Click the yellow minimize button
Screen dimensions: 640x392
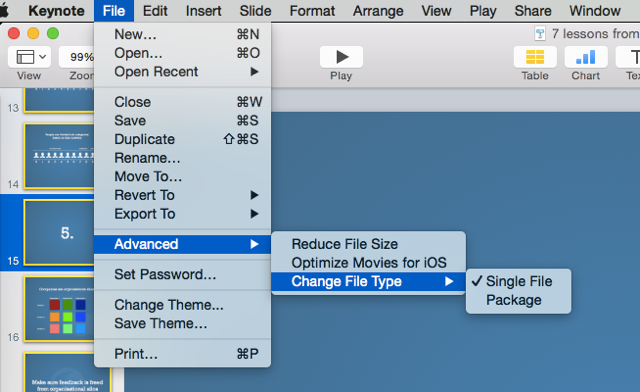point(33,33)
